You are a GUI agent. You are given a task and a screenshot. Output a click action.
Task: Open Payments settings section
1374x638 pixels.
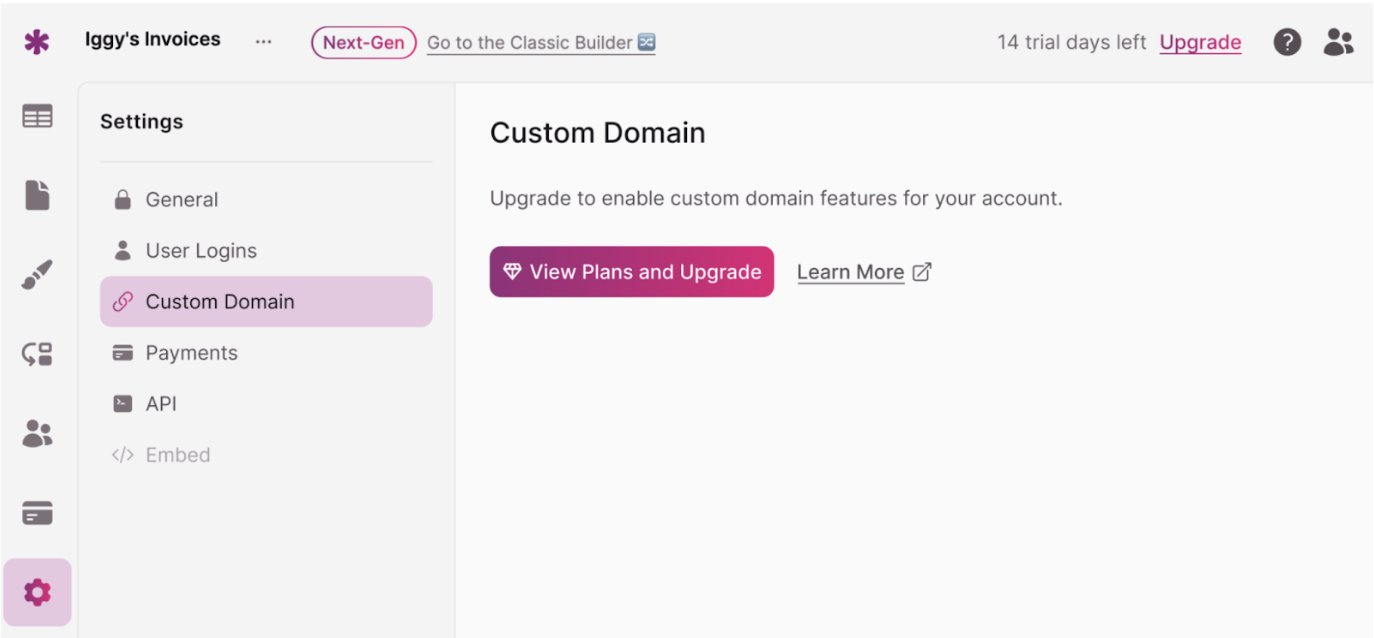(191, 353)
